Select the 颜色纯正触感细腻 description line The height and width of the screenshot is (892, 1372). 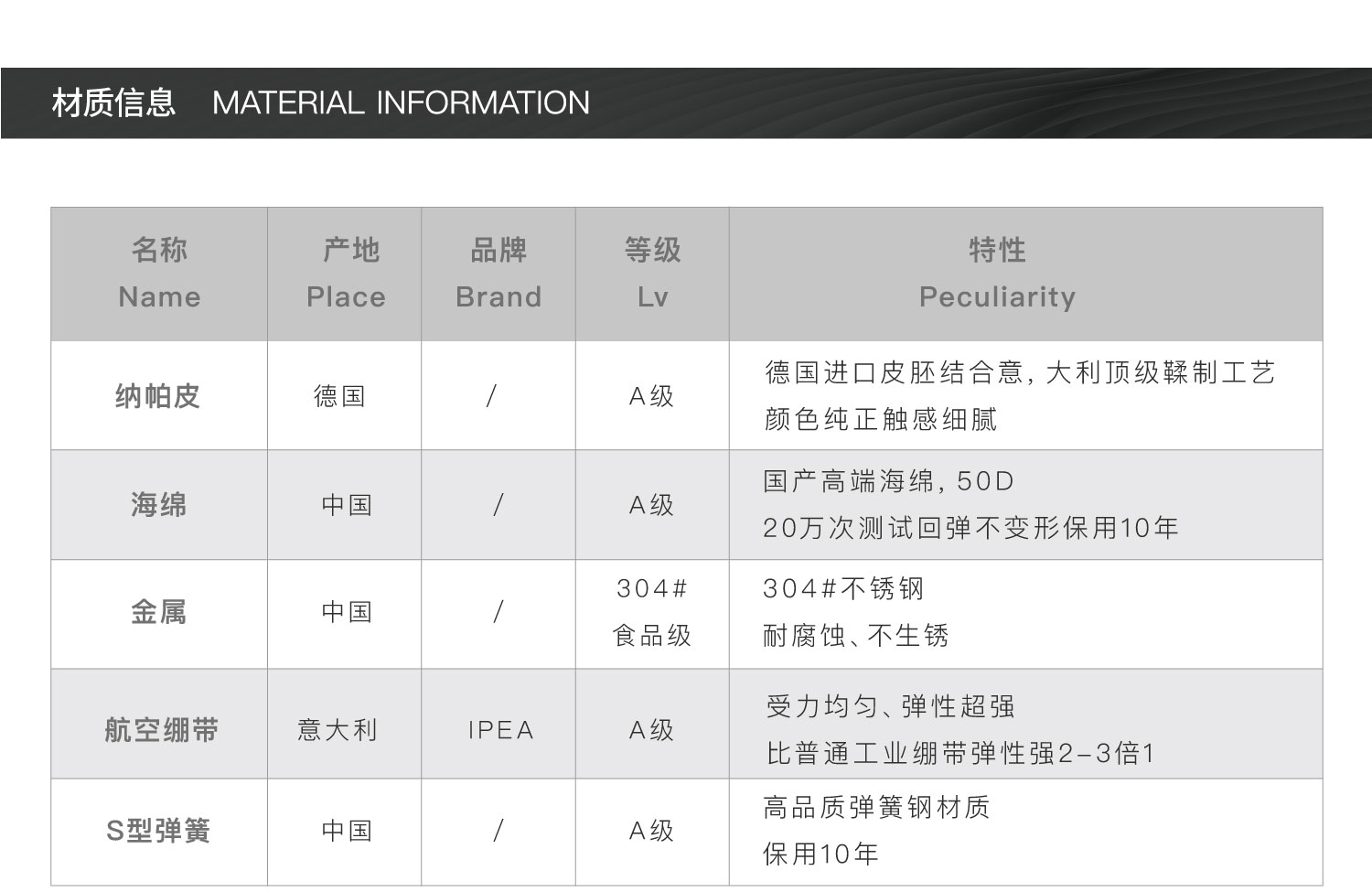[881, 419]
